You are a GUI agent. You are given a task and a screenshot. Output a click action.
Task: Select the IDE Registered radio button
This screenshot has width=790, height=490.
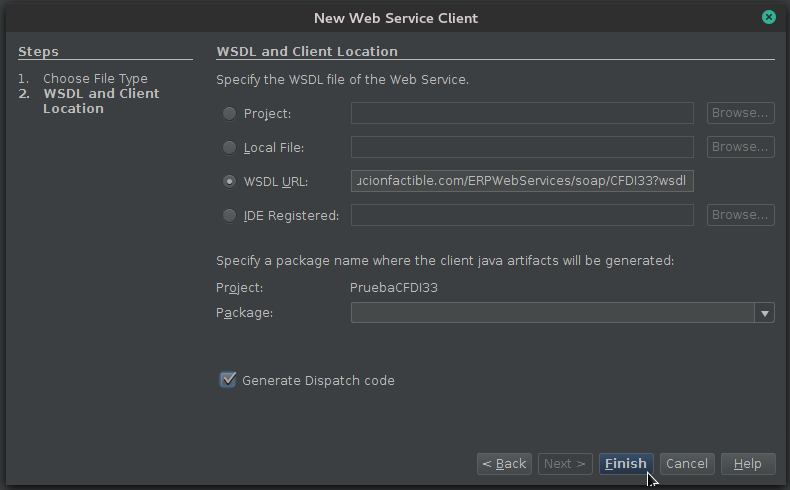pos(230,216)
